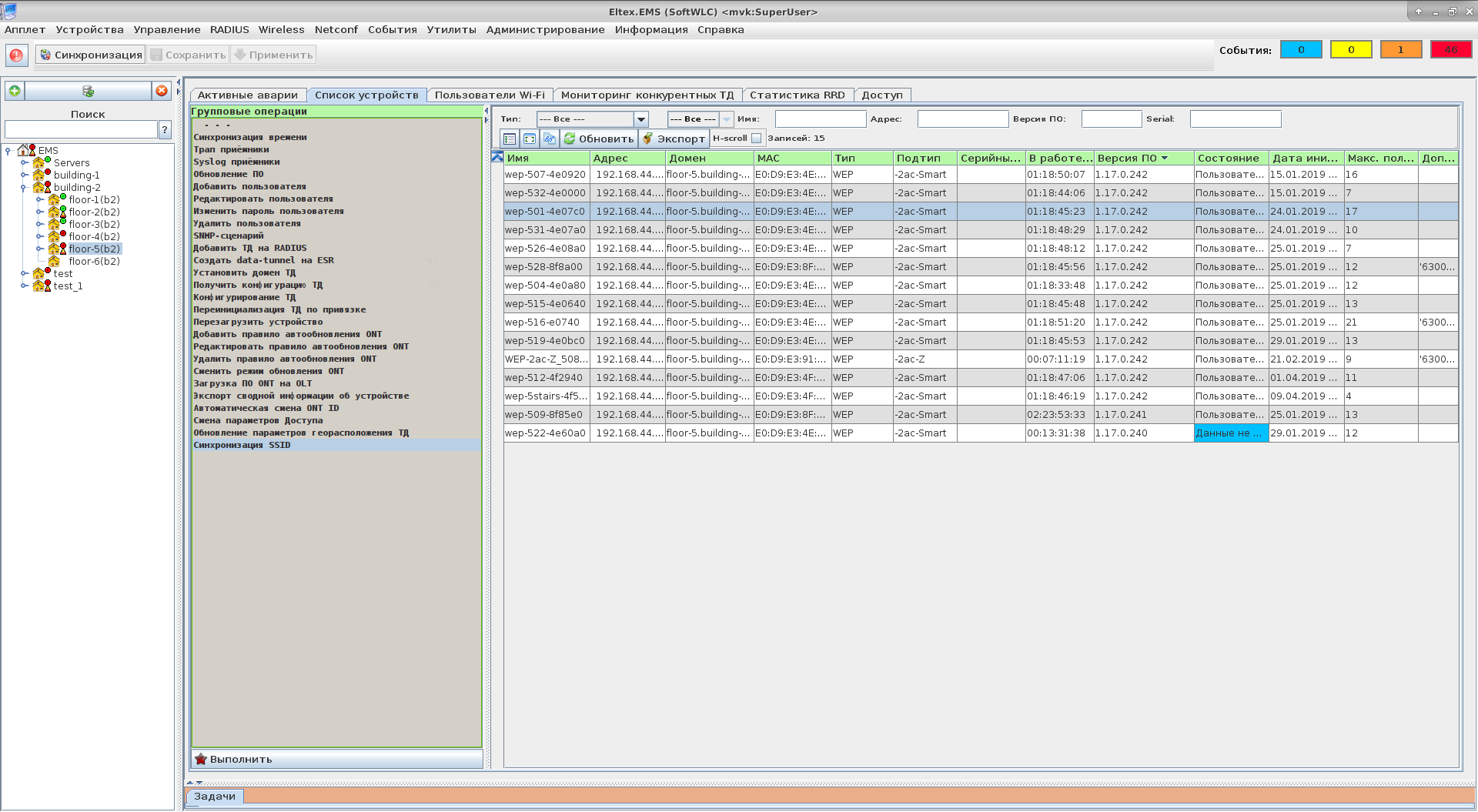
Task: Click the red alarm exclamation toolbar icon
Action: click(16, 55)
